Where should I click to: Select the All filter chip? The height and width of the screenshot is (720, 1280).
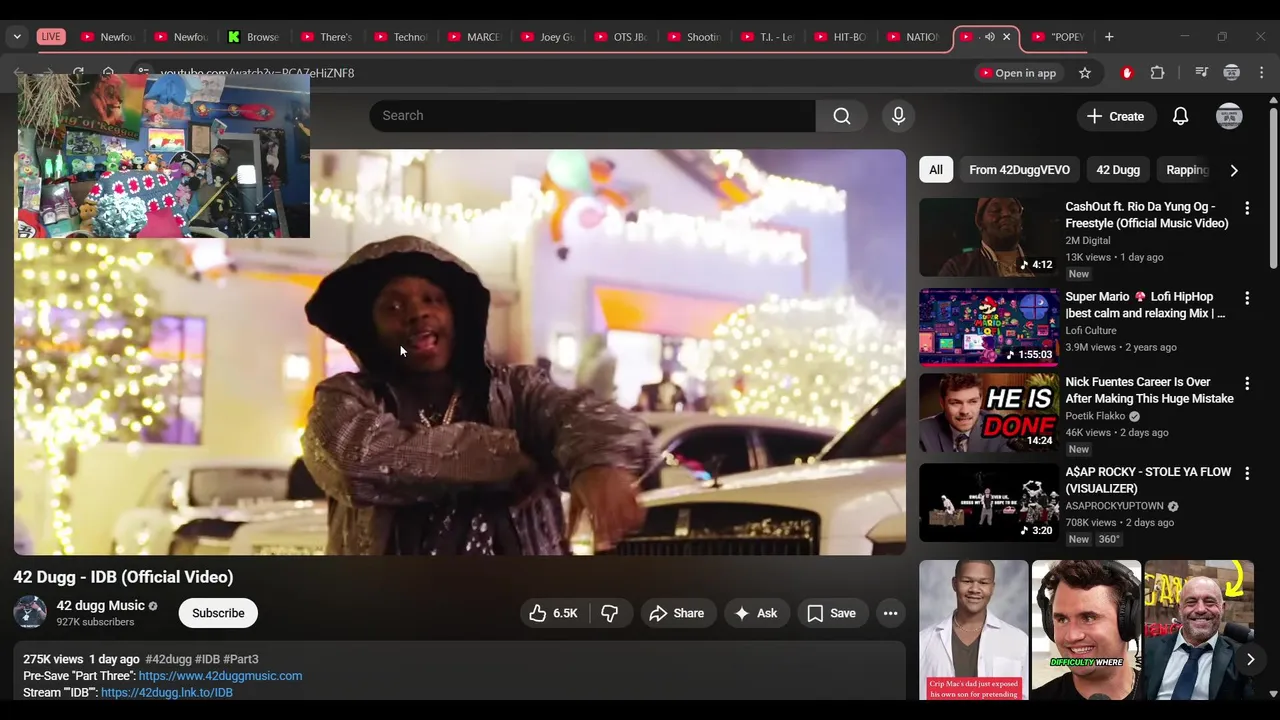936,170
